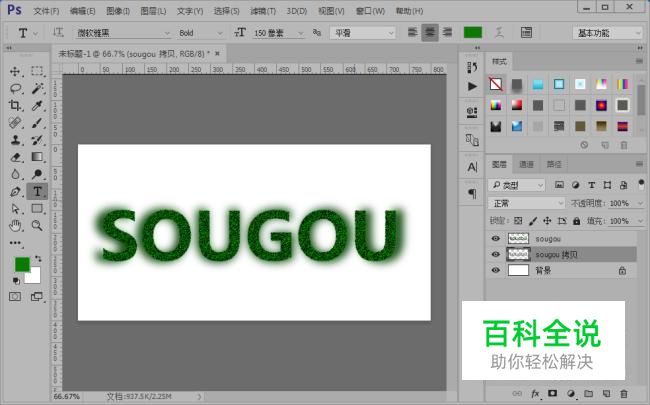Screen dimensions: 650x405
Task: Select the Eyedropper tool
Action: coord(37,105)
